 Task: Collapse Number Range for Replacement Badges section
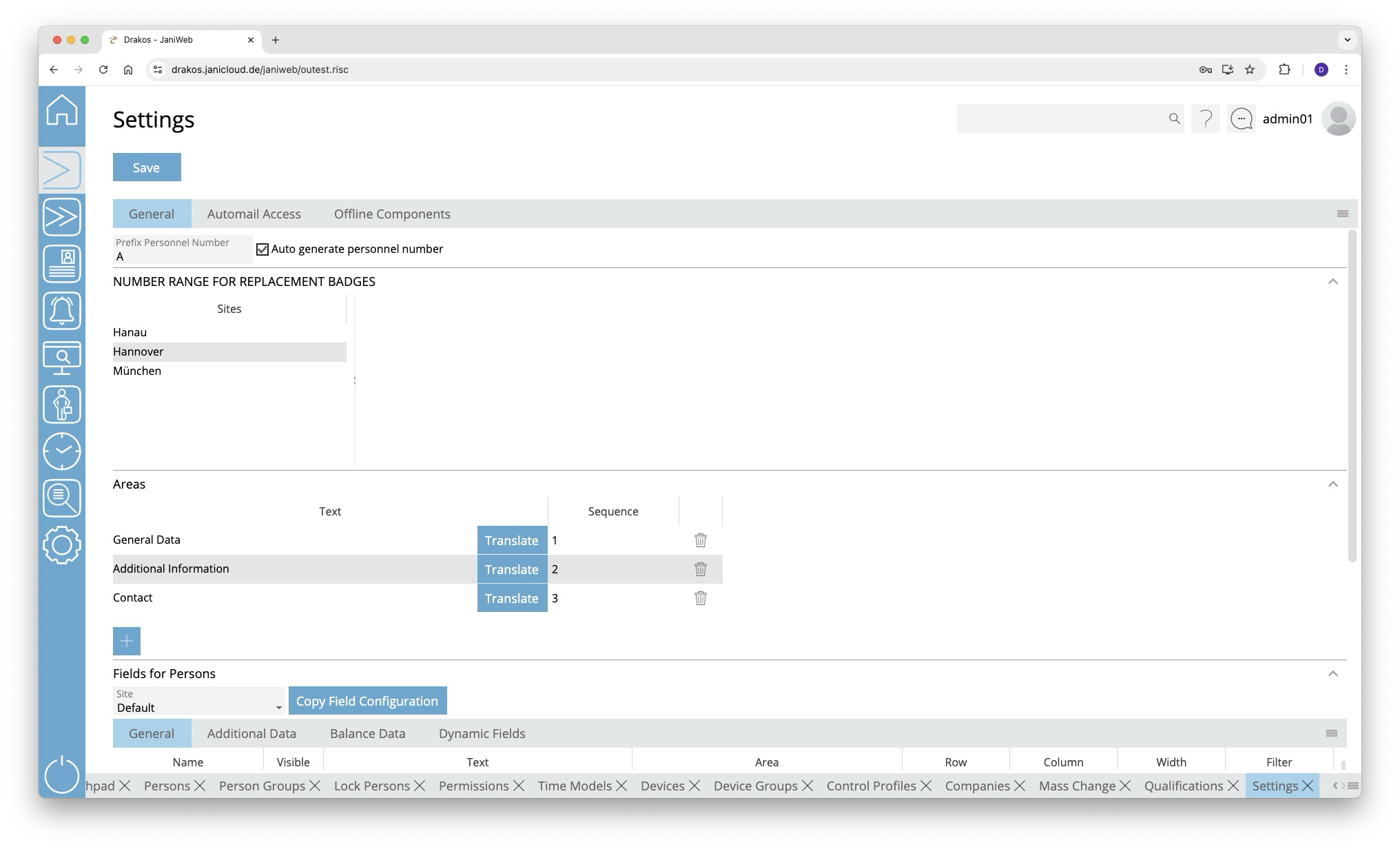tap(1332, 282)
